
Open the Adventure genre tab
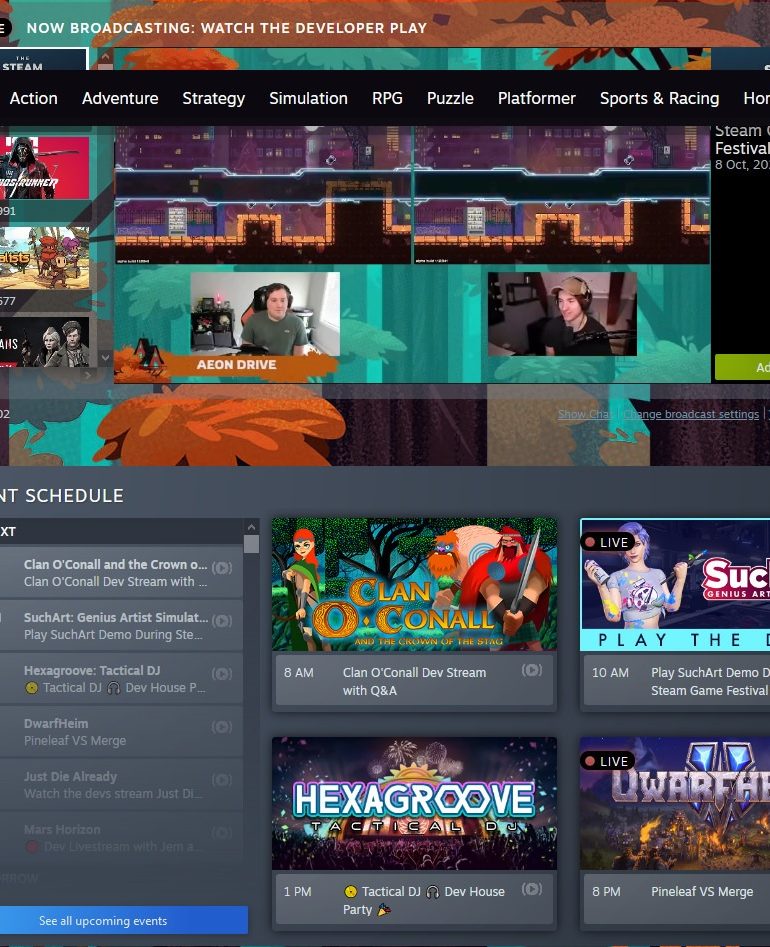[120, 98]
